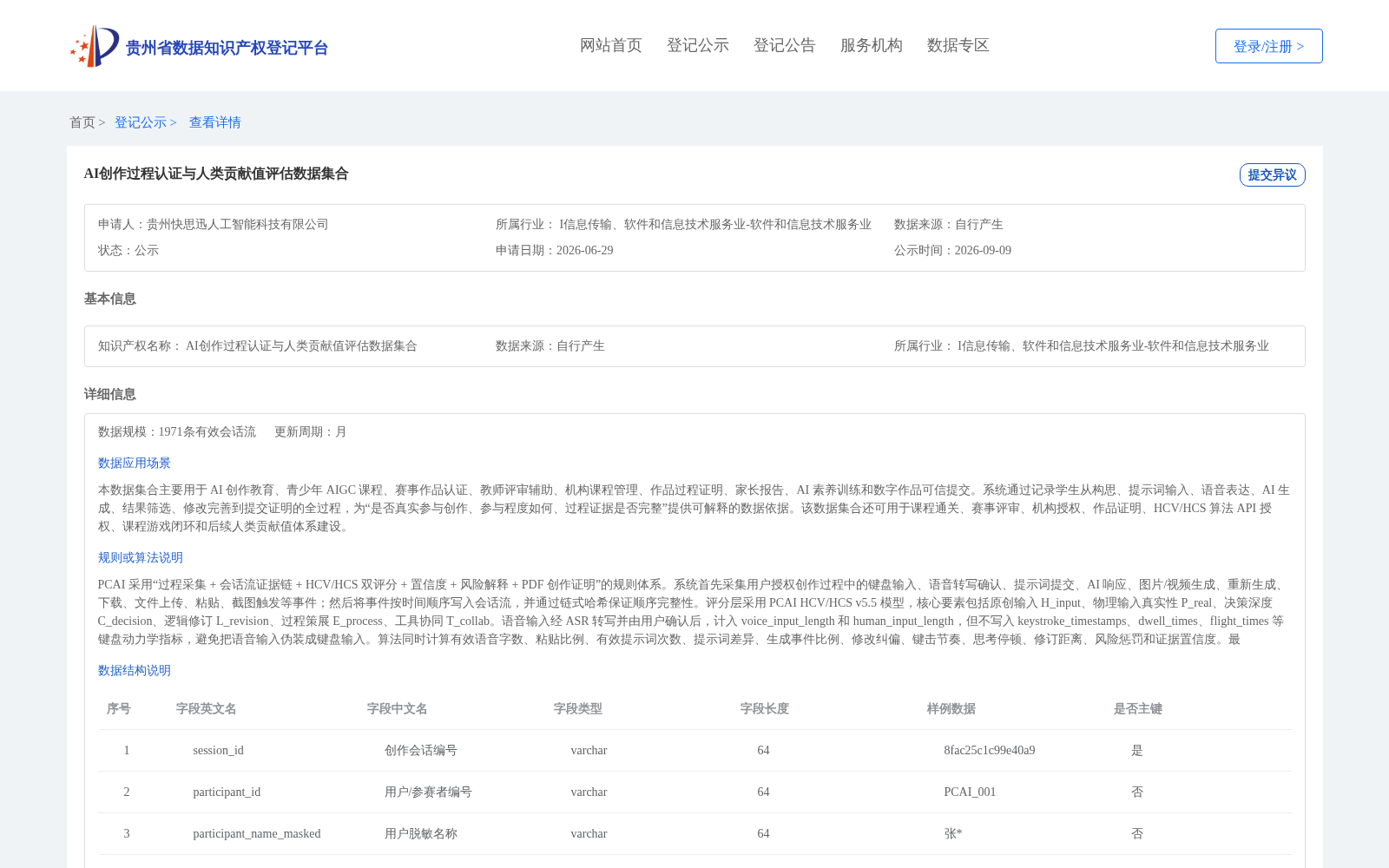This screenshot has height=868, width=1389.
Task: Open 登记公告 navigation menu item
Action: pyautogui.click(x=785, y=45)
